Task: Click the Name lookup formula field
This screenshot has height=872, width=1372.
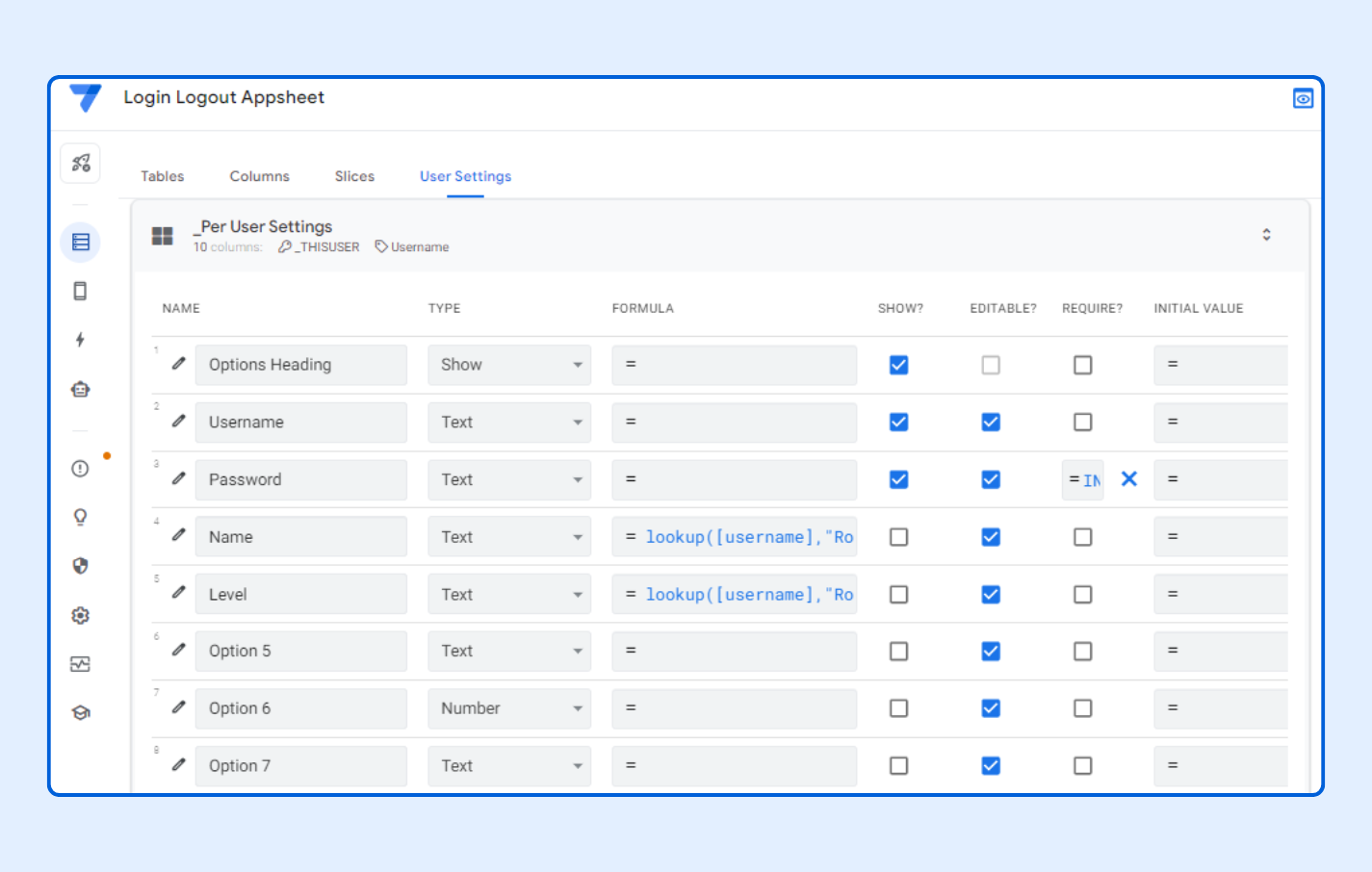Action: 735,537
